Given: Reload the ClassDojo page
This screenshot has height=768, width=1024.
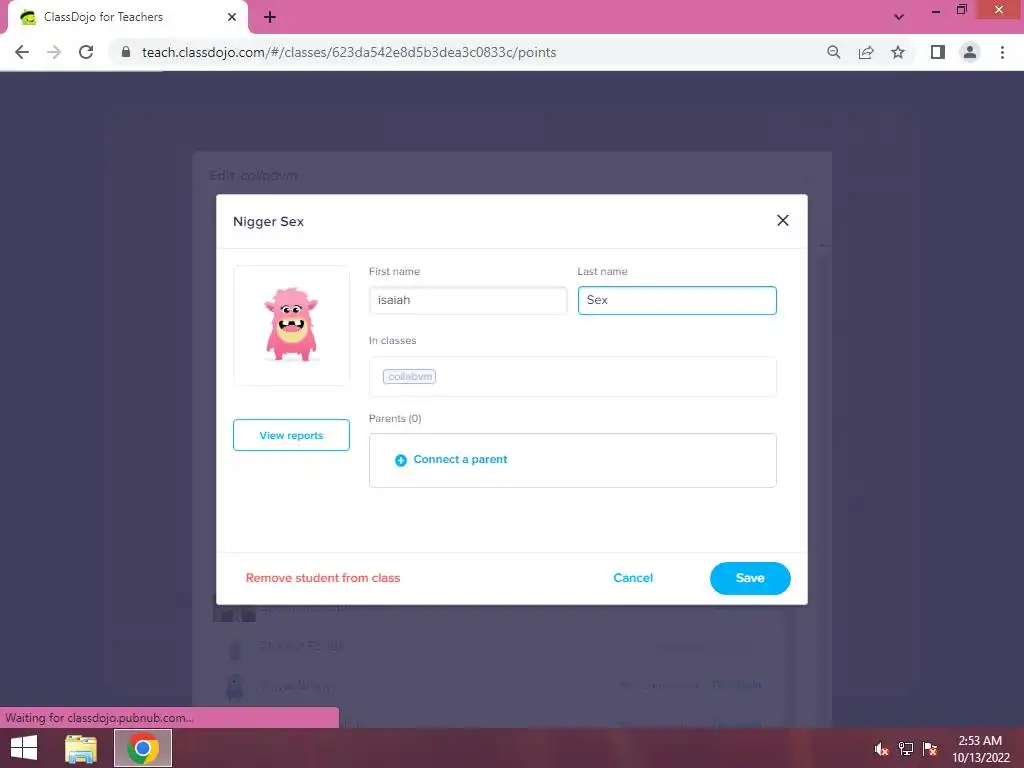Looking at the screenshot, I should [86, 52].
